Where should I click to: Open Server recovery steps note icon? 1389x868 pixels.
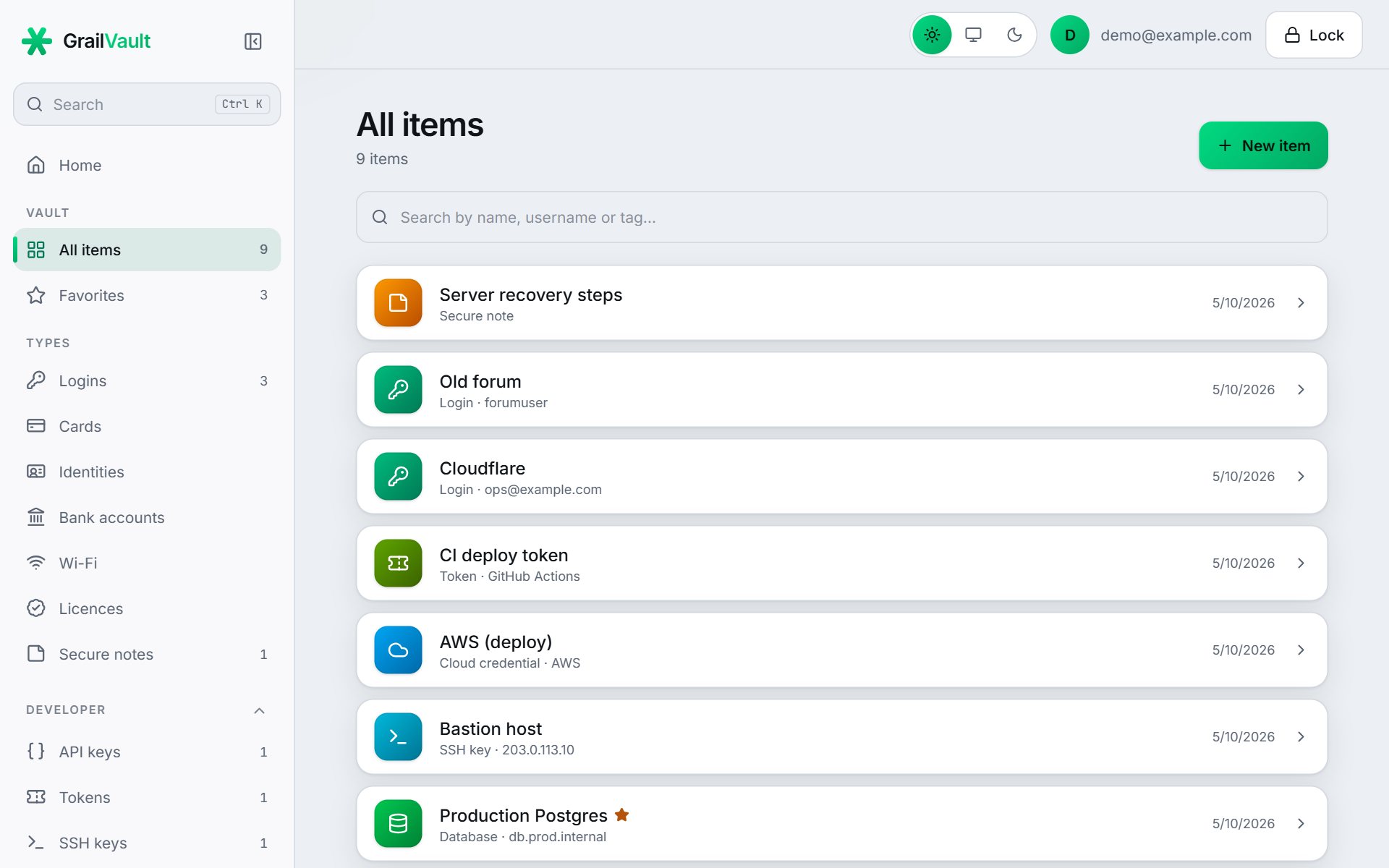click(x=398, y=302)
